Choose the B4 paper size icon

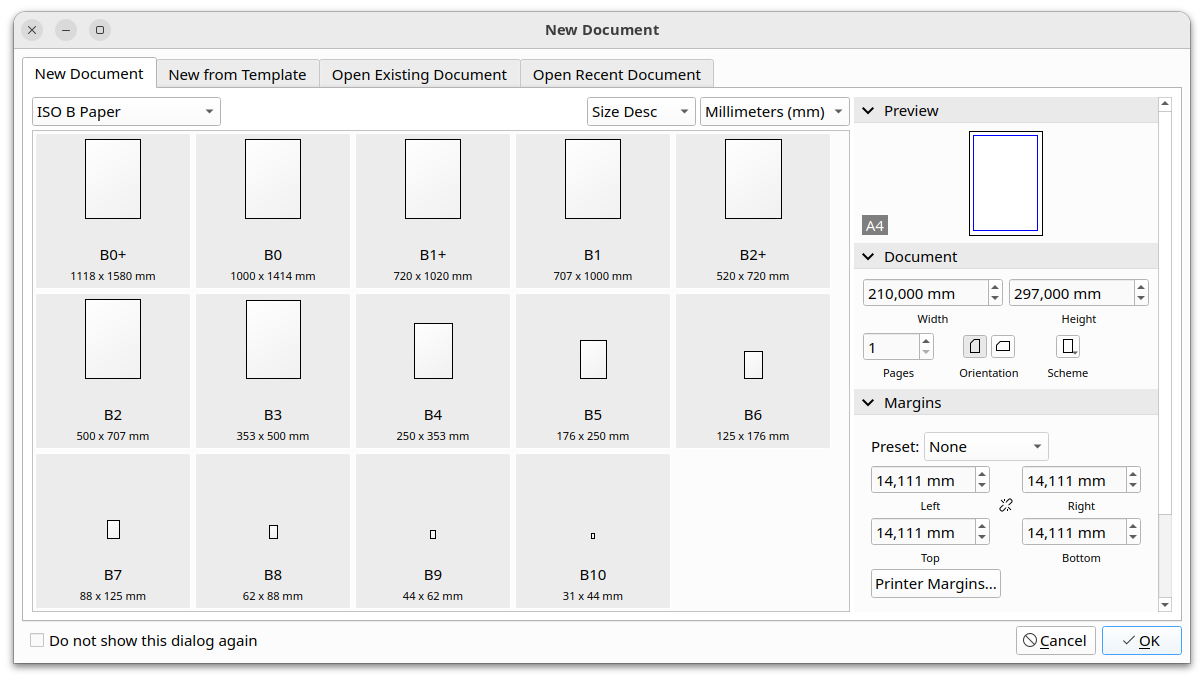(433, 351)
